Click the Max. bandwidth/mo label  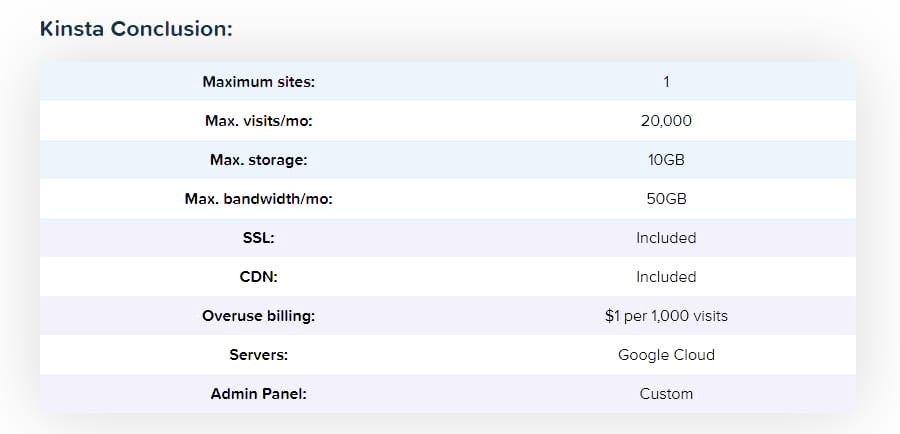click(x=258, y=199)
